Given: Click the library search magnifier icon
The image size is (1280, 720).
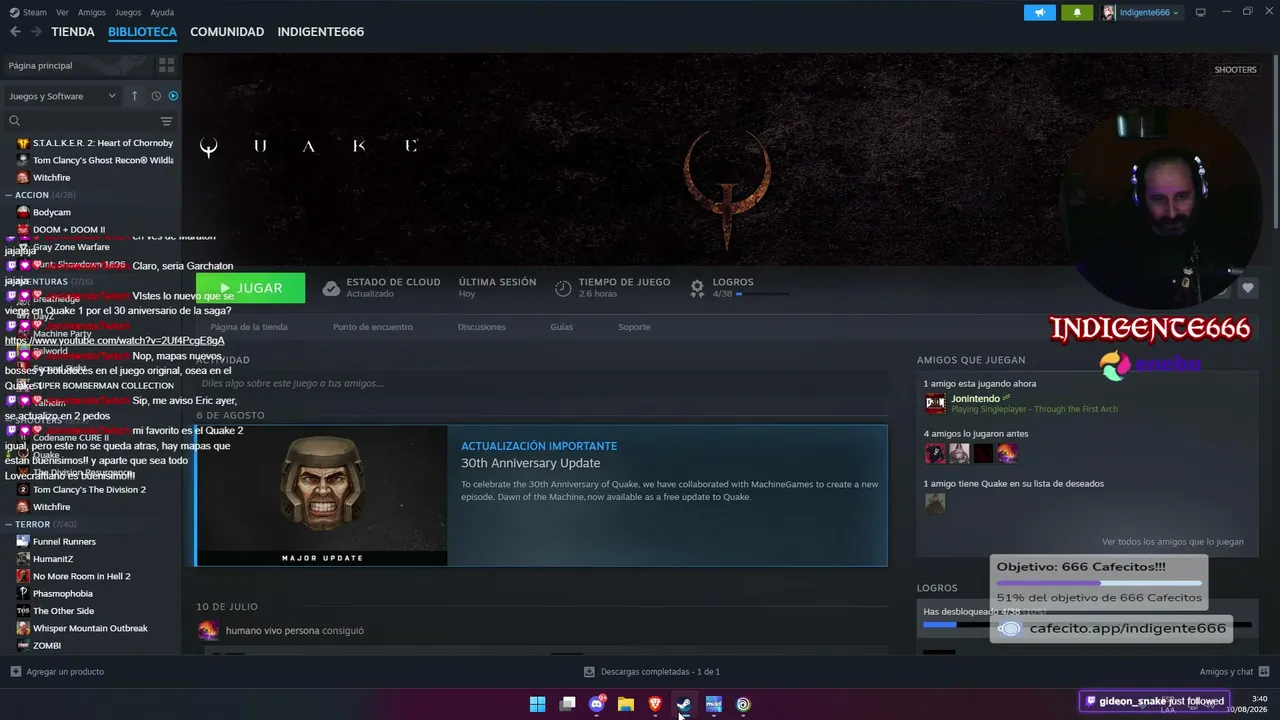Looking at the screenshot, I should [x=14, y=121].
